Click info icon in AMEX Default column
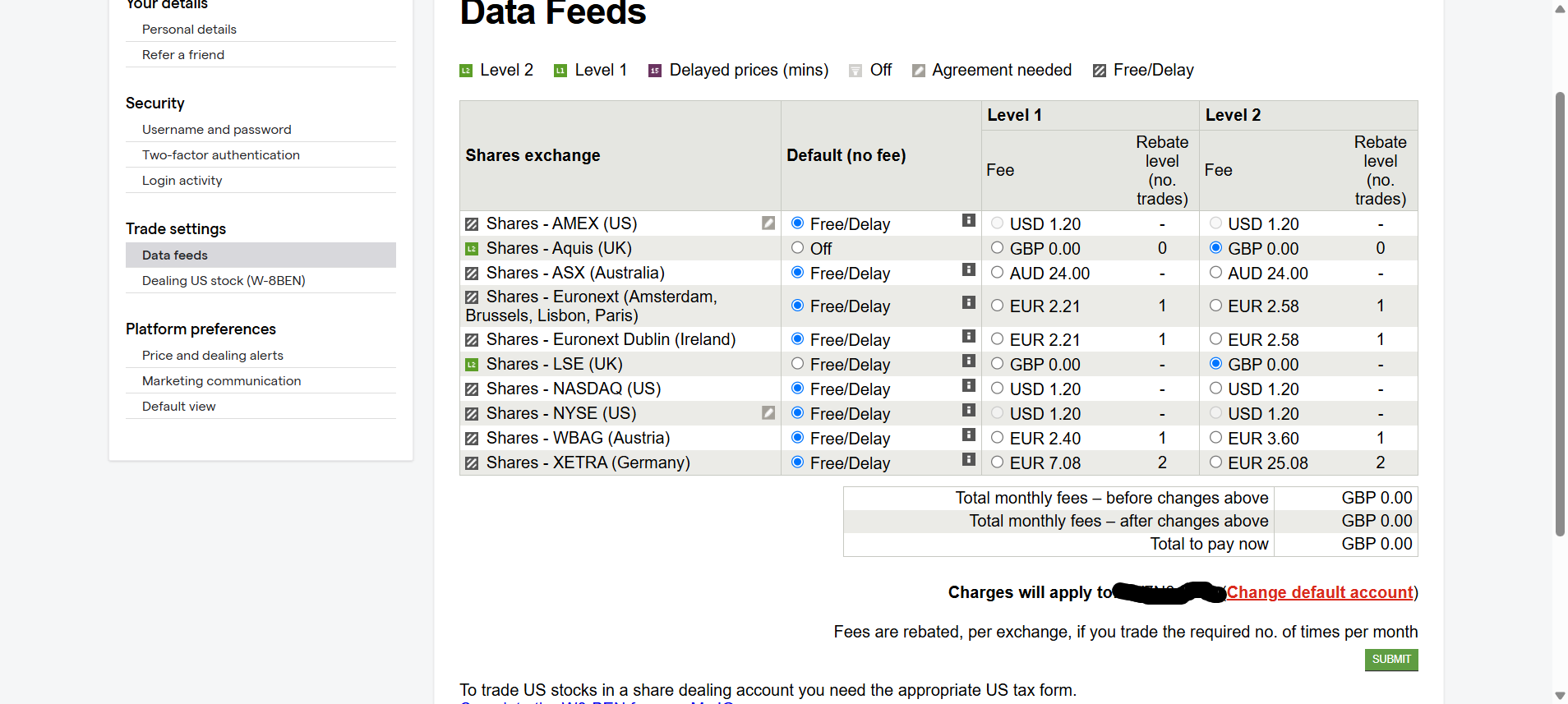 point(968,220)
